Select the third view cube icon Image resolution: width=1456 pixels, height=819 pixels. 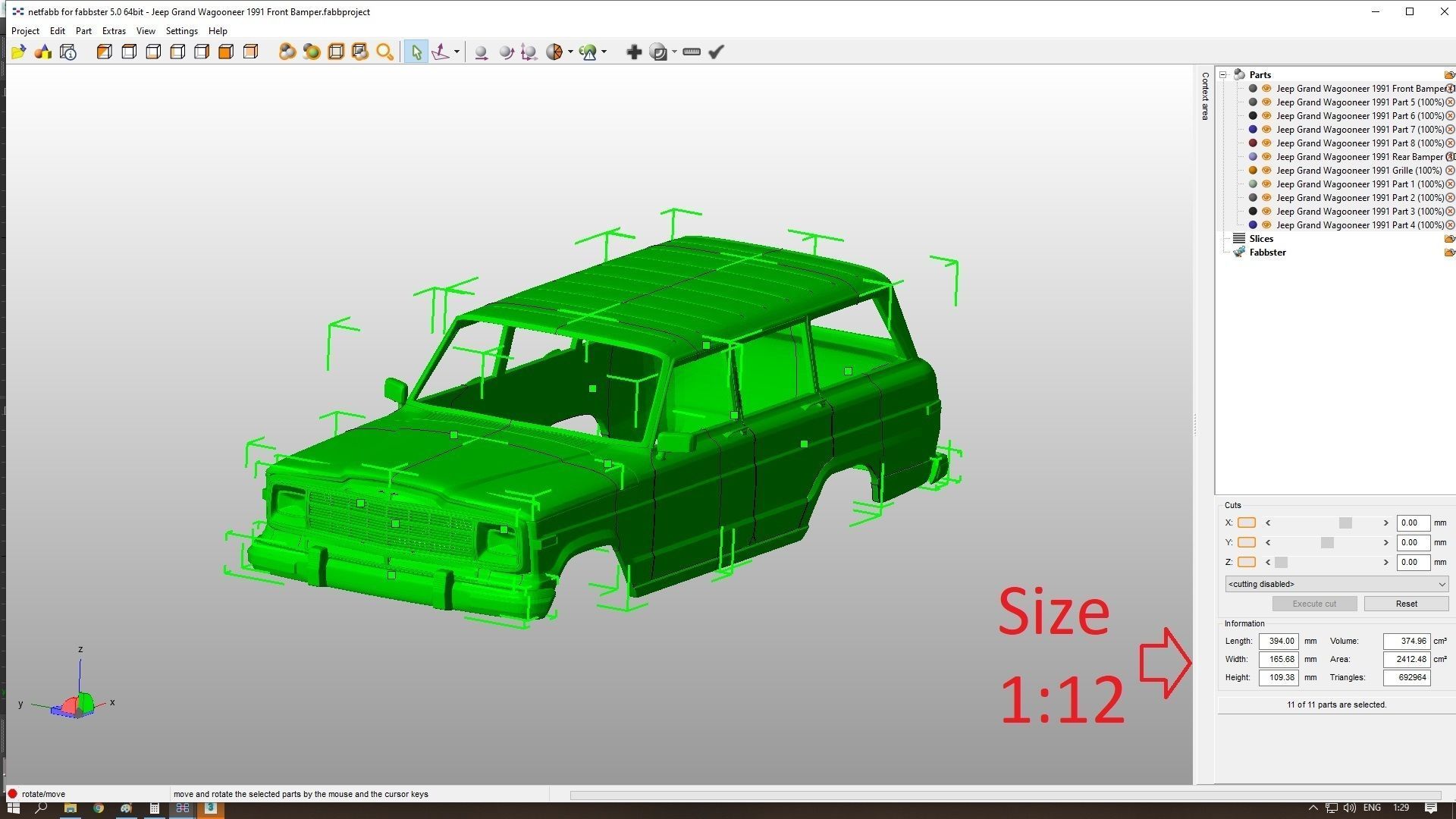pos(153,52)
